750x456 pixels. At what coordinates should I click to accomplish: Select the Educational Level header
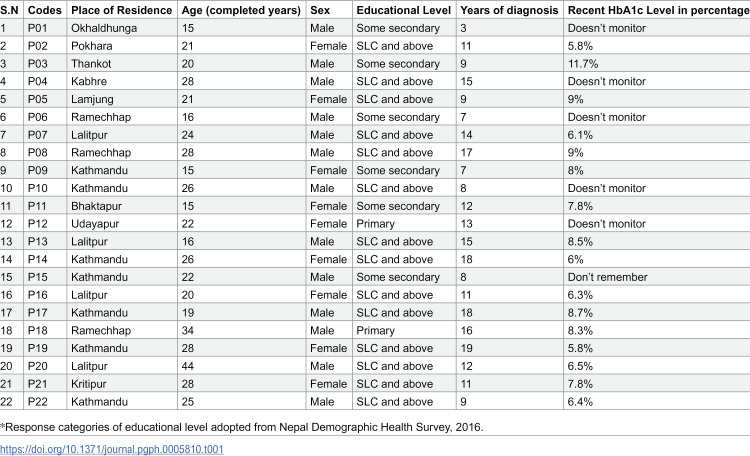pos(404,10)
